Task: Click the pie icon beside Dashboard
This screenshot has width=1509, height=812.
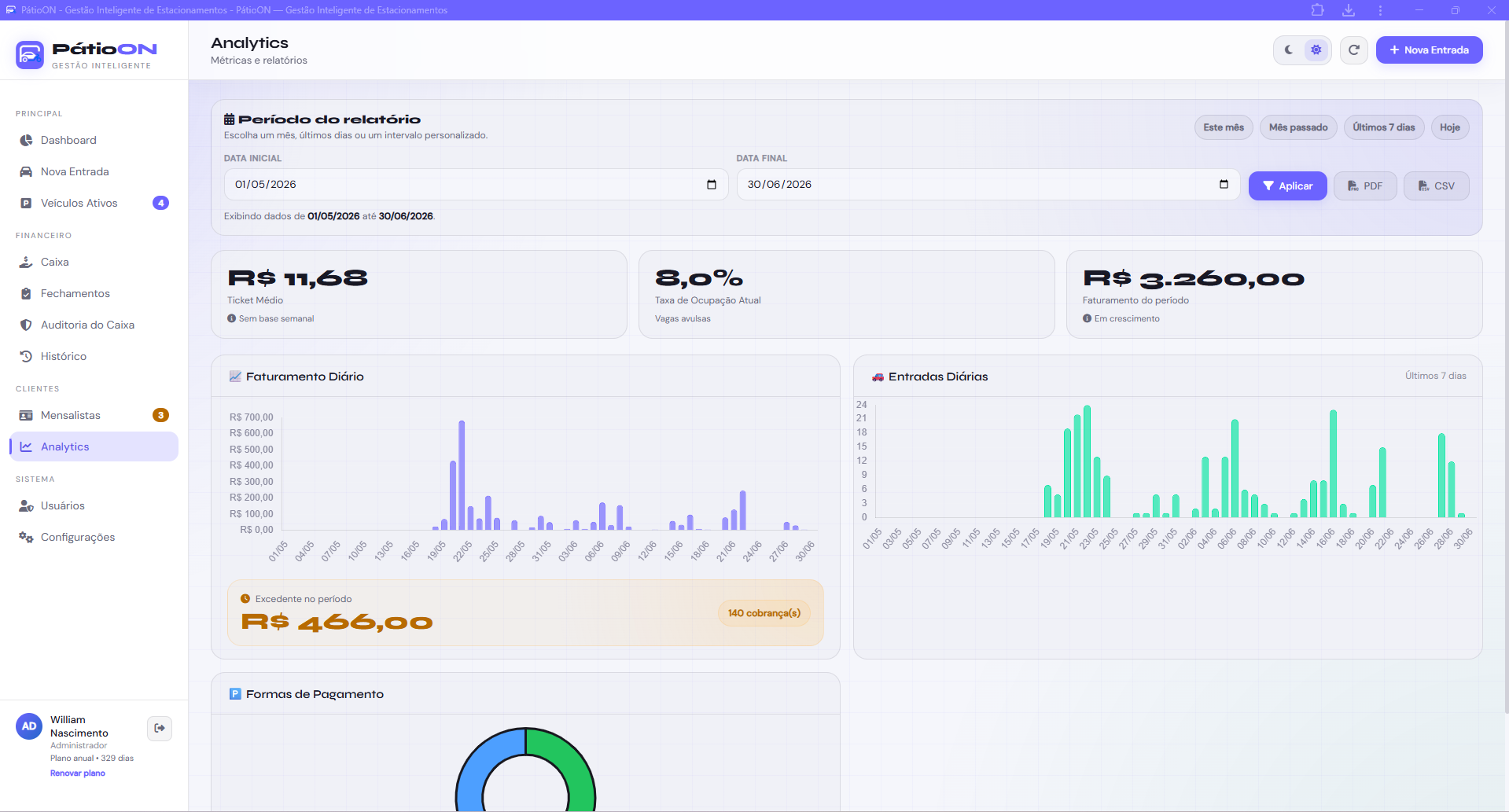Action: [26, 140]
